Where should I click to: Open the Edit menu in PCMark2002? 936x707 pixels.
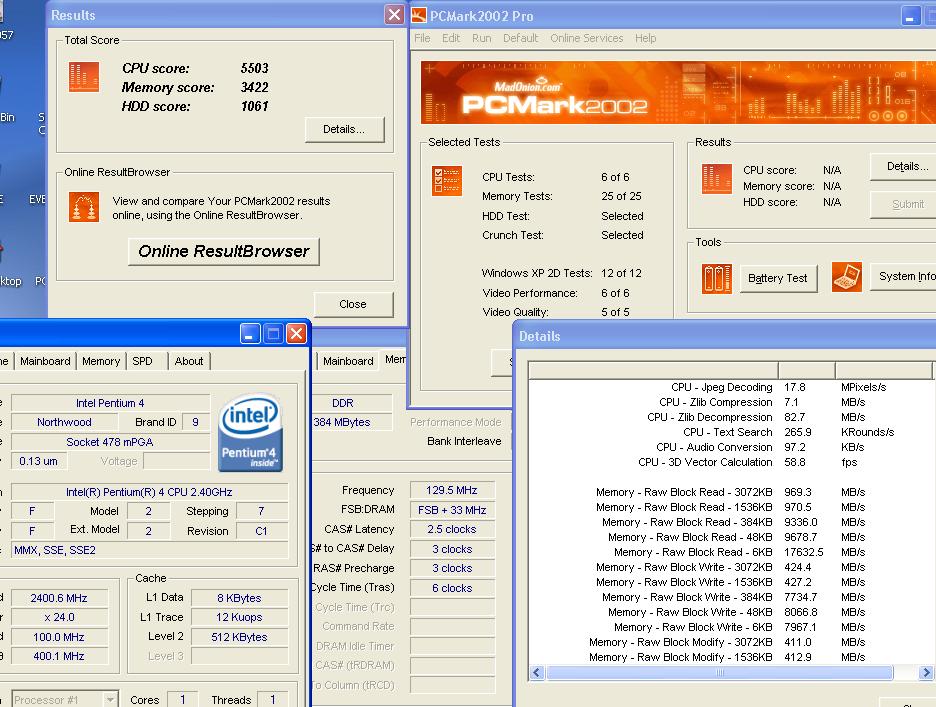tap(451, 38)
